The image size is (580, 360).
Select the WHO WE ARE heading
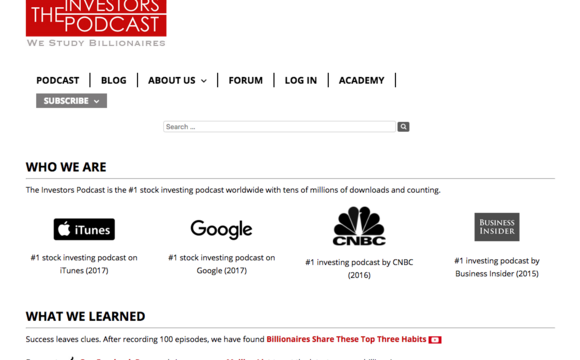click(66, 167)
